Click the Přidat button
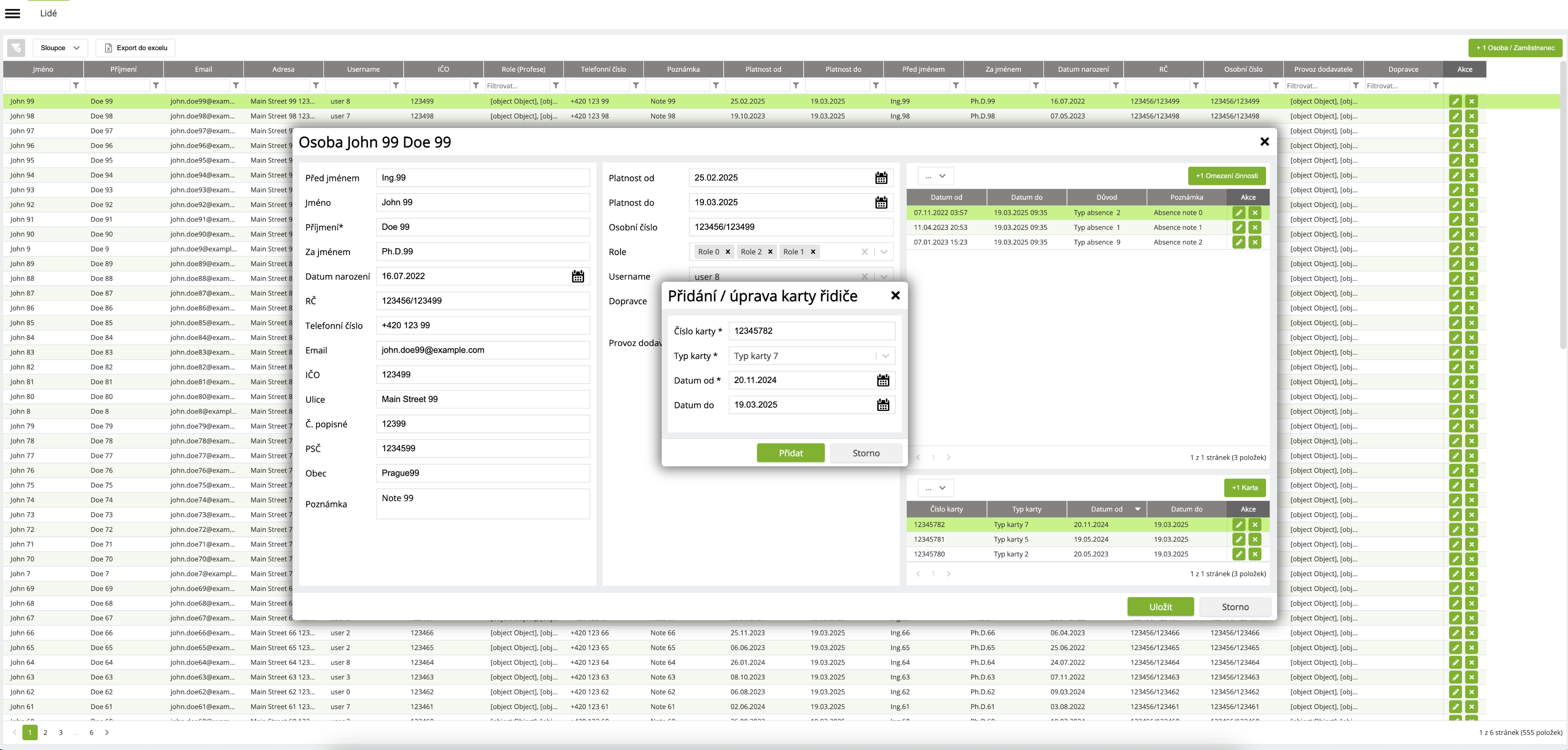The image size is (1568, 750). tap(790, 453)
